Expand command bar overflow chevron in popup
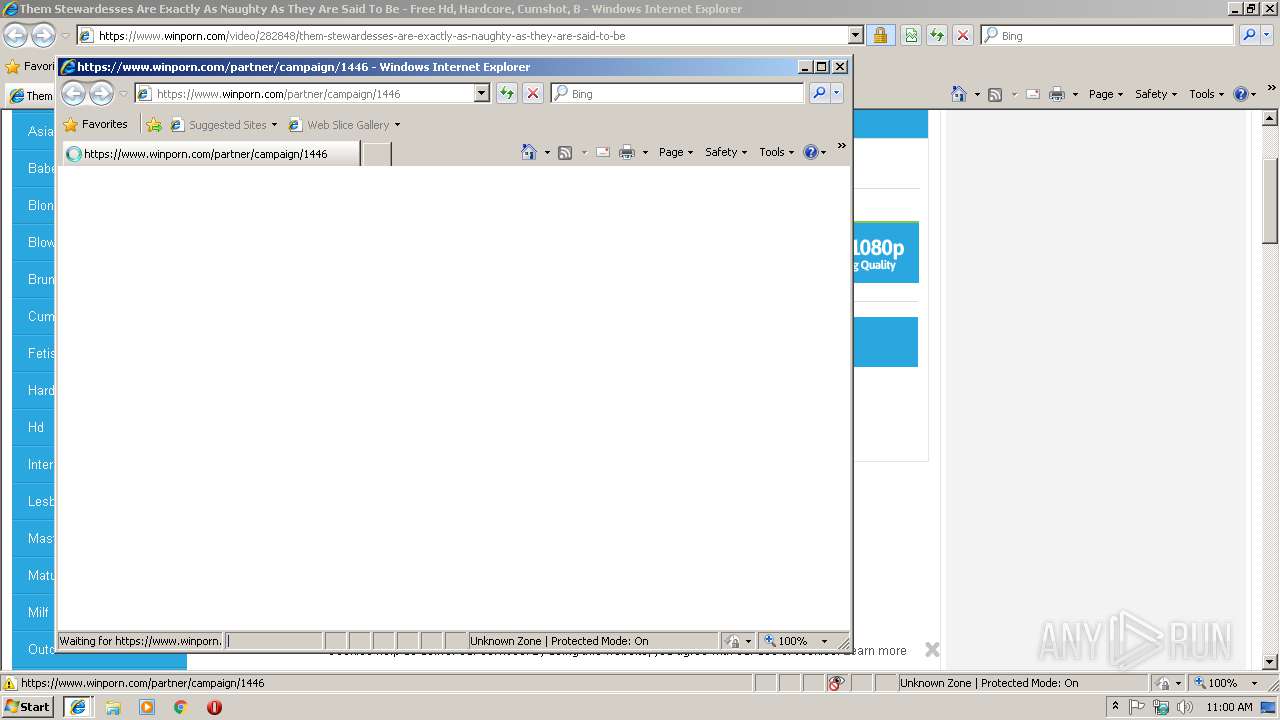 point(841,146)
